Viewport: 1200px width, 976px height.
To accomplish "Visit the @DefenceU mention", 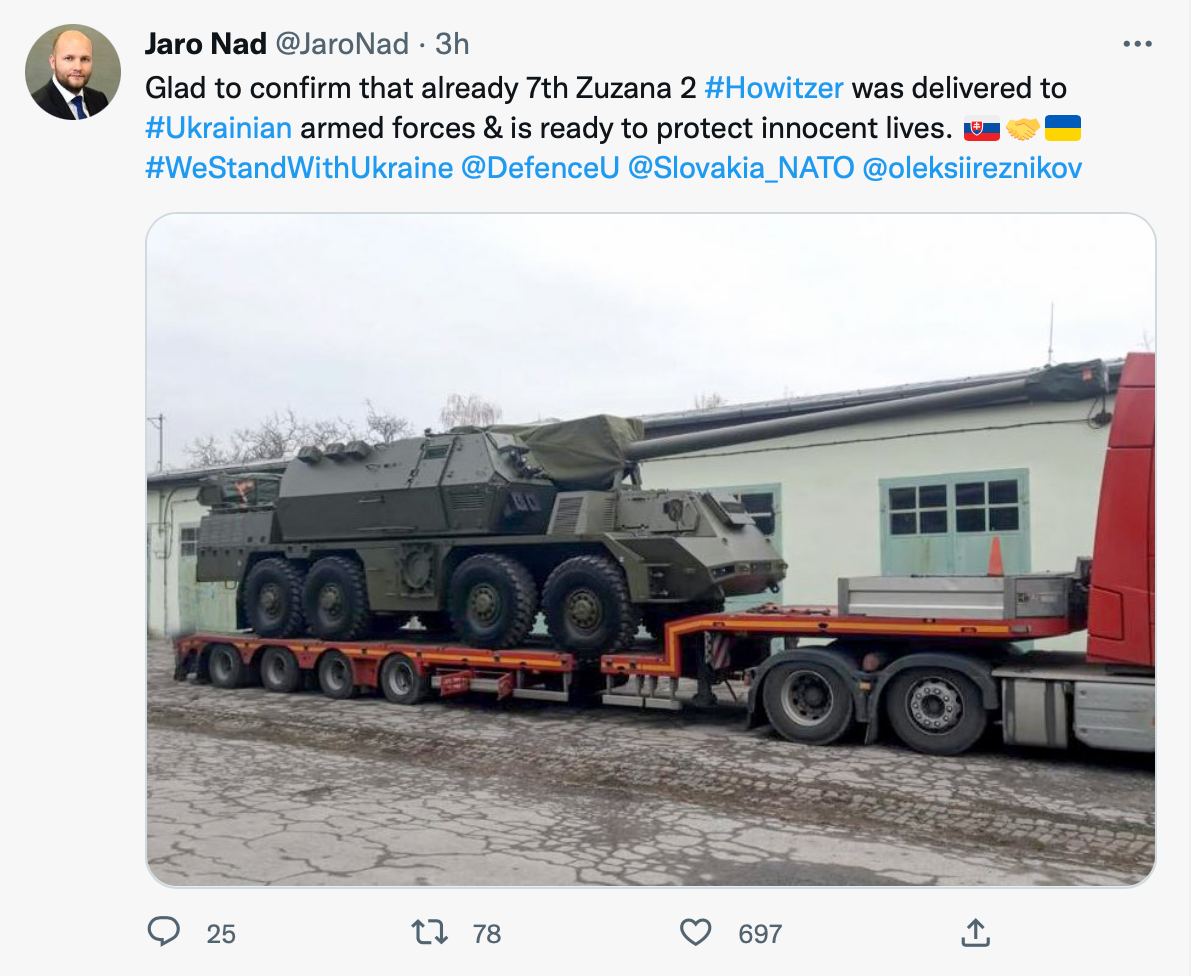I will point(540,167).
